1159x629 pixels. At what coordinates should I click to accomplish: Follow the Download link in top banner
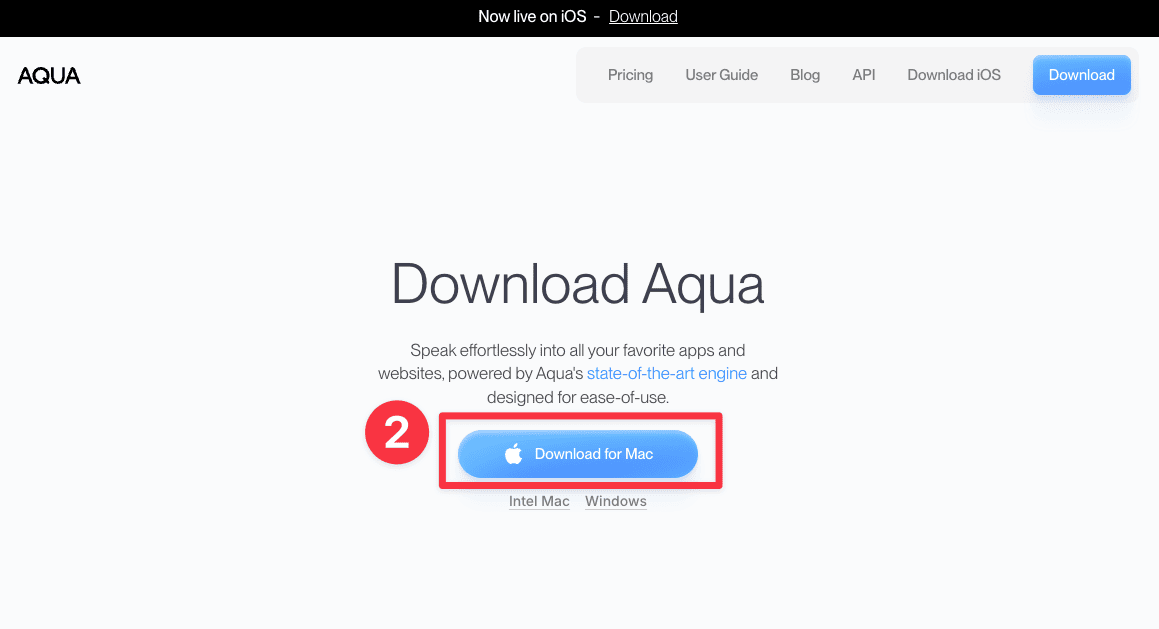pyautogui.click(x=643, y=16)
